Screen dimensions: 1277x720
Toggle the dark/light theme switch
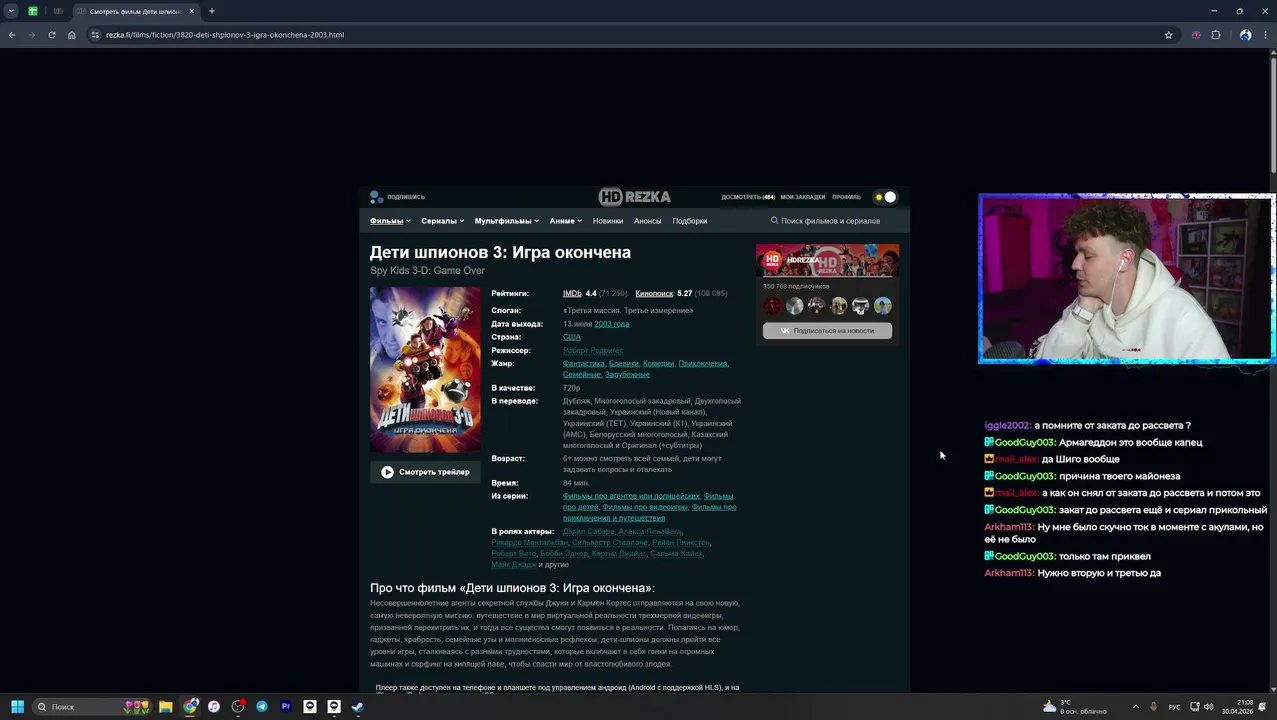tap(885, 197)
